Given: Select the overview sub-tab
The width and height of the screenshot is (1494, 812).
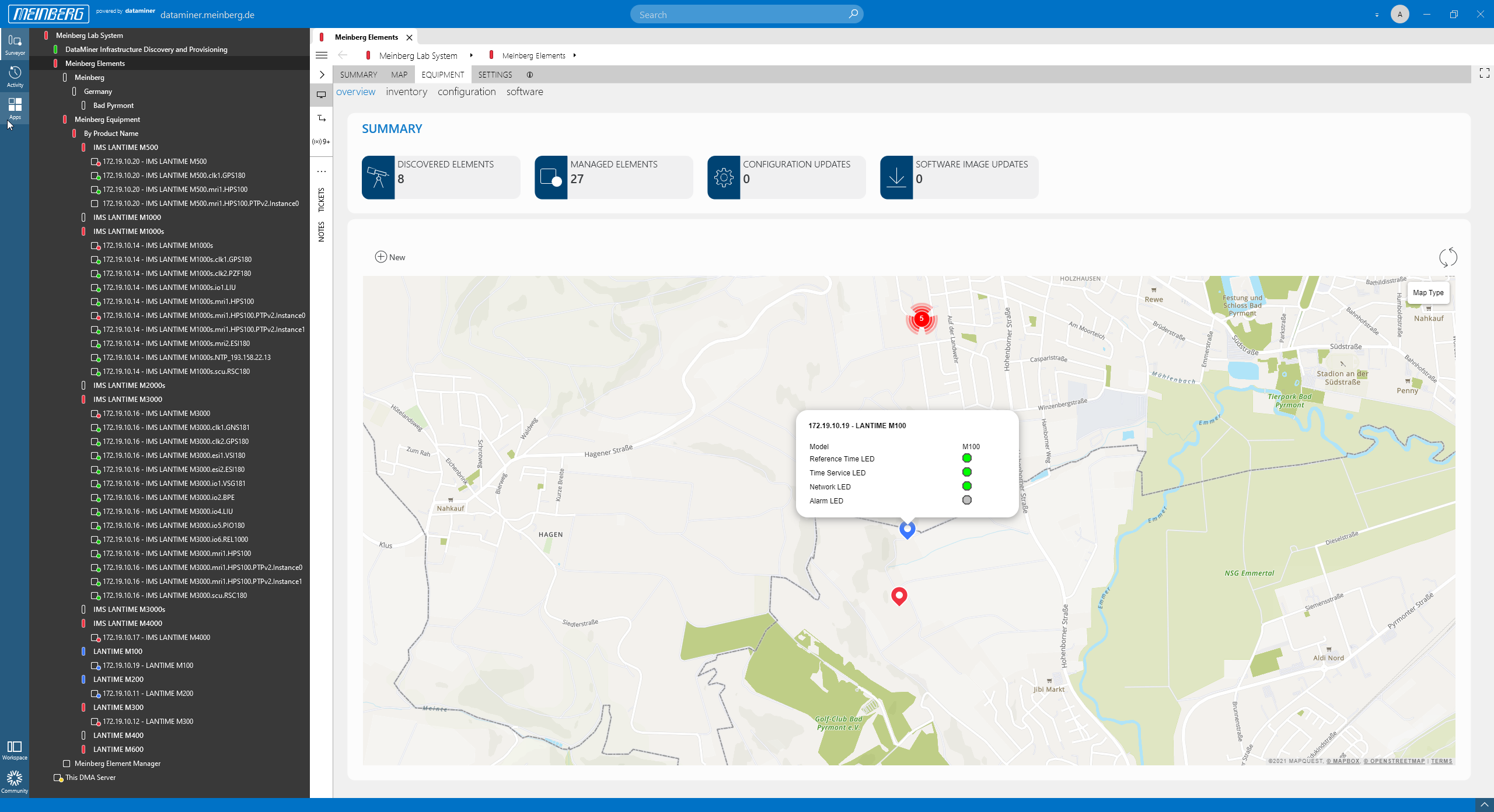Looking at the screenshot, I should coord(355,92).
